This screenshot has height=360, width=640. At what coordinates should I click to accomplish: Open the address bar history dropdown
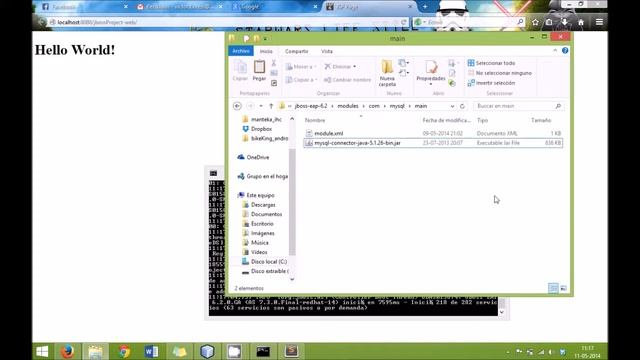[452, 106]
